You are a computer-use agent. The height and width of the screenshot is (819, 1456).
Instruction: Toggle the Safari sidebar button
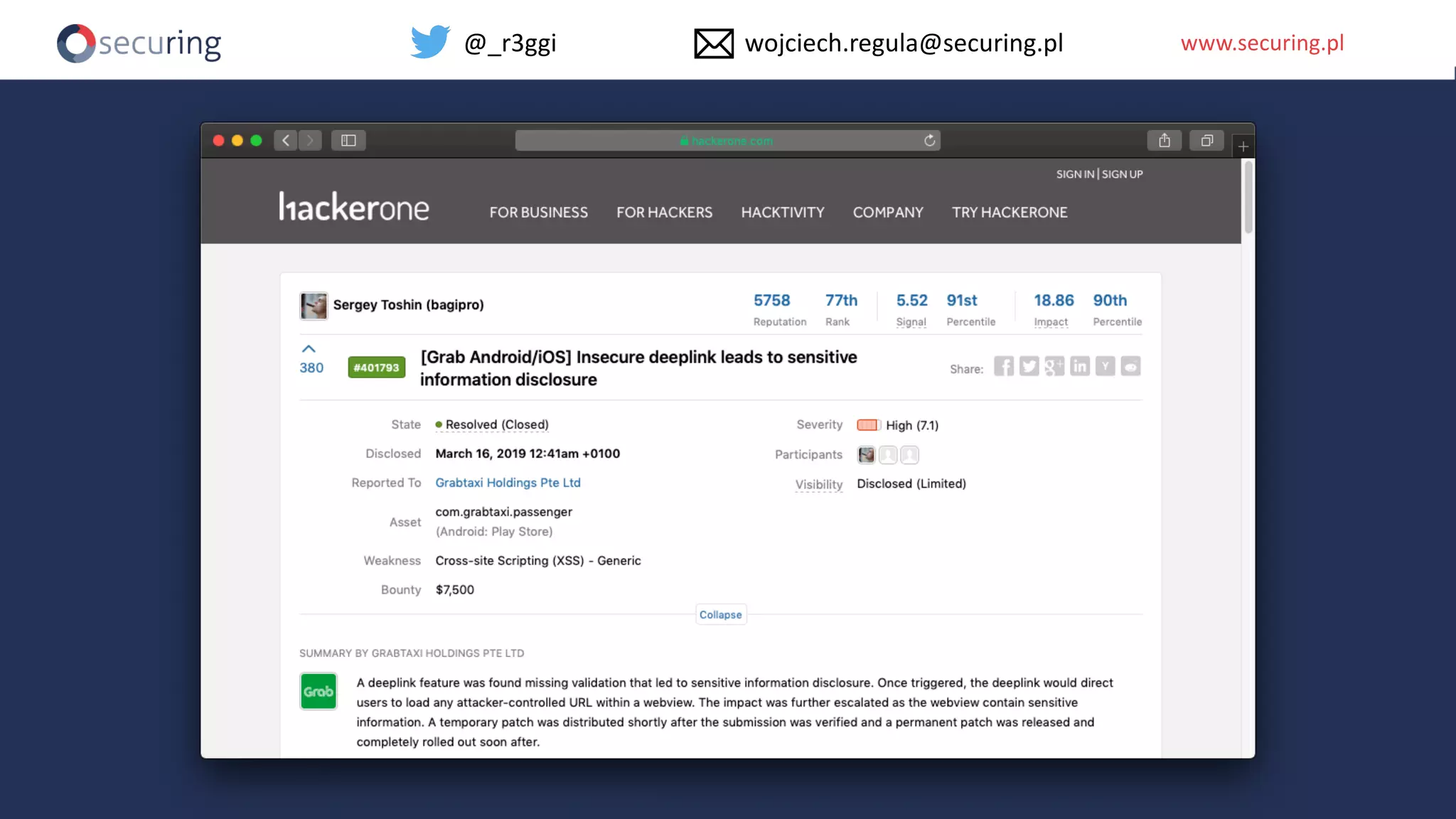(x=348, y=140)
